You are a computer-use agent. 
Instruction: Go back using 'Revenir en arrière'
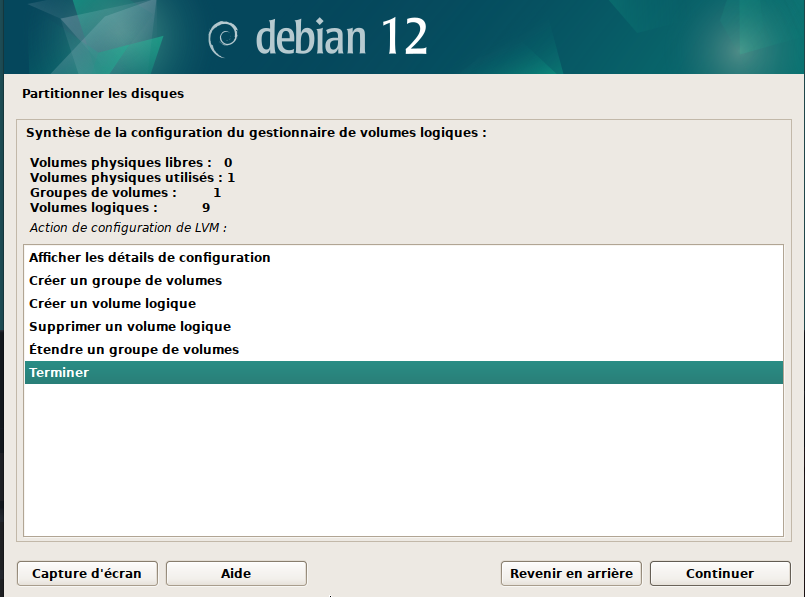[571, 573]
